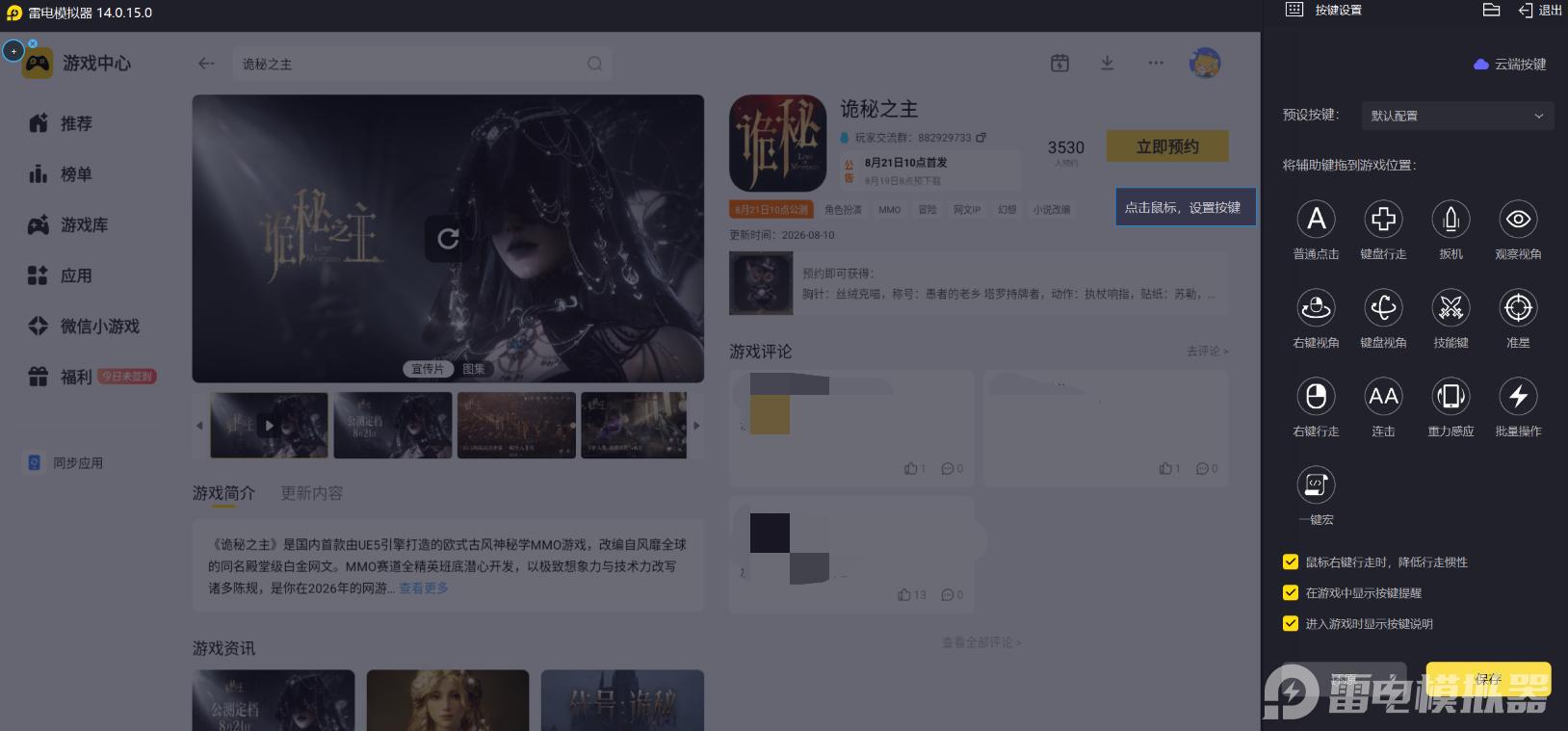Open the three-dot more menu
Screen dimensions: 1568x731
(1156, 64)
